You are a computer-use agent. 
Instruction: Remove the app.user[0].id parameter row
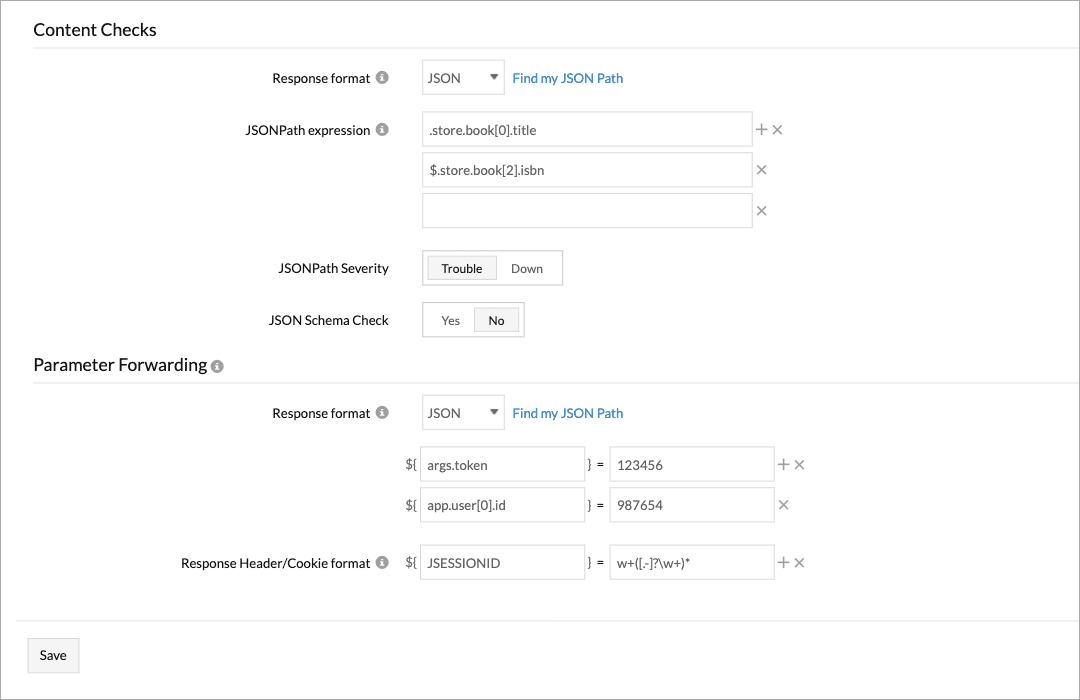click(x=784, y=505)
